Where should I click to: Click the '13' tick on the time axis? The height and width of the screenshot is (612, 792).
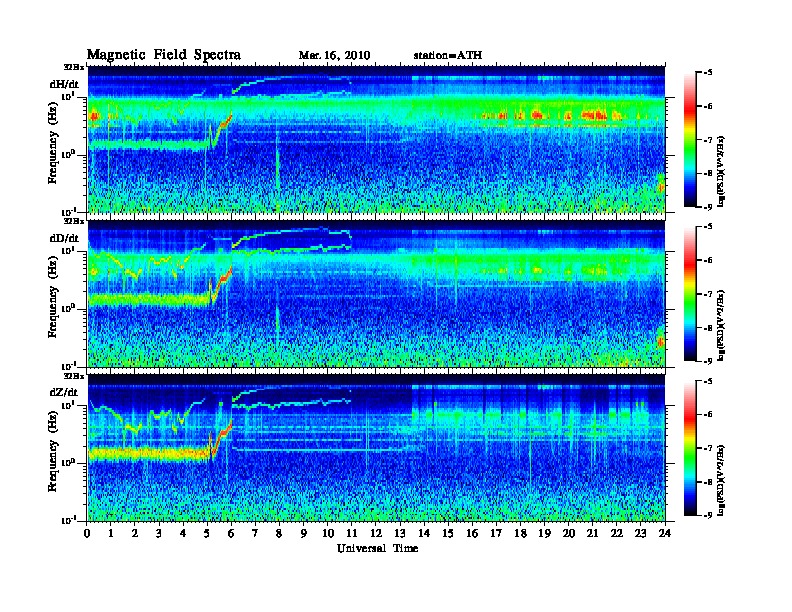[x=400, y=533]
